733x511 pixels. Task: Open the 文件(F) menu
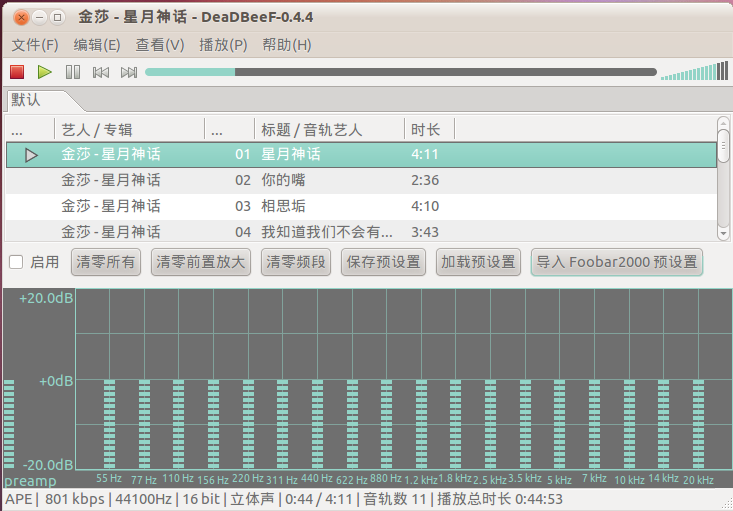[35, 45]
